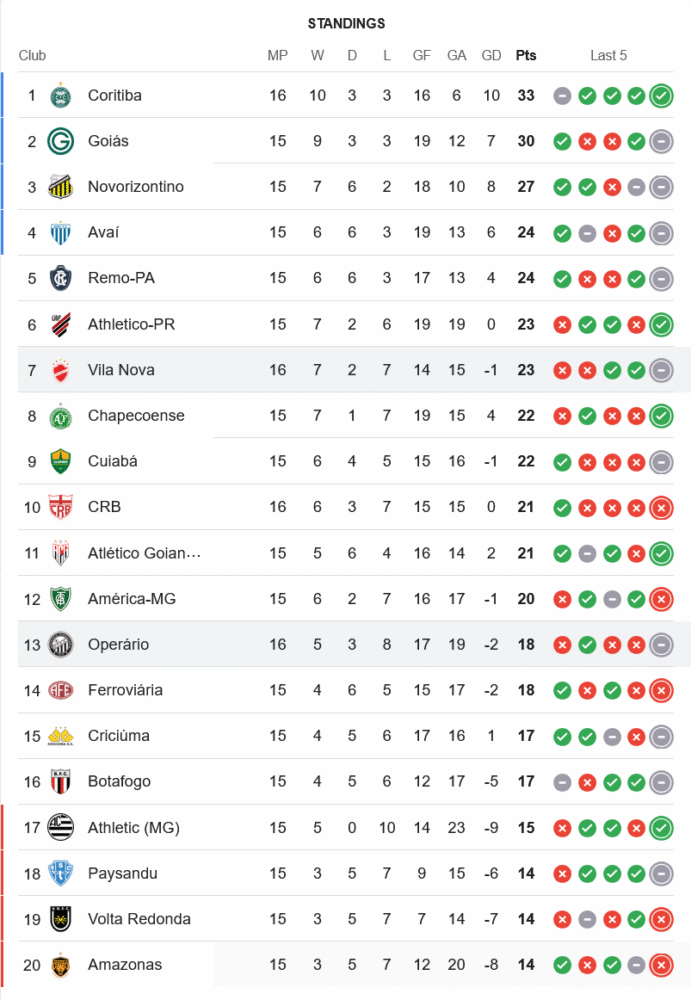Click the Goiás club crest icon
This screenshot has height=1000, width=691.
tap(61, 142)
